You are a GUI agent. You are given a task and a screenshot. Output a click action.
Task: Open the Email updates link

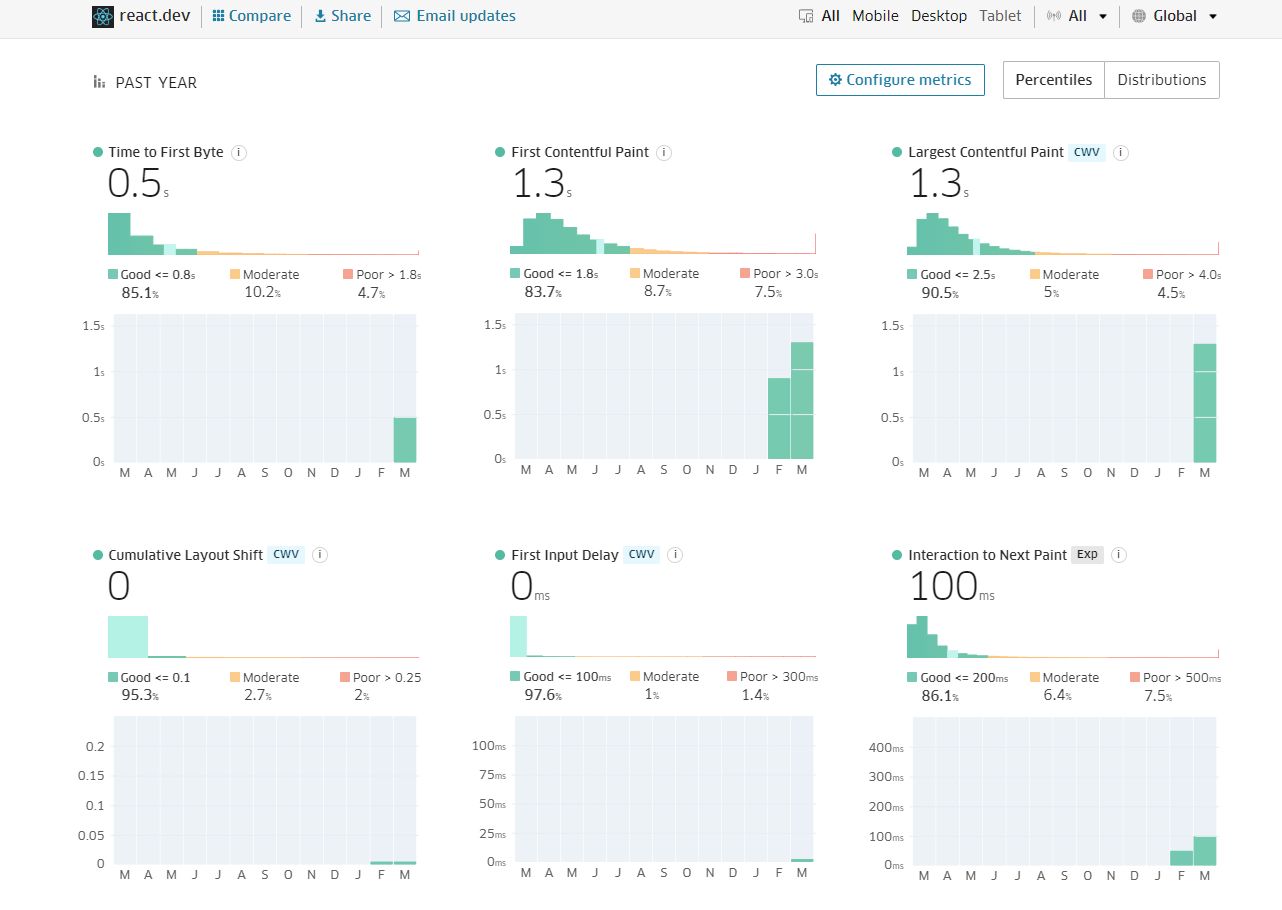pyautogui.click(x=454, y=16)
